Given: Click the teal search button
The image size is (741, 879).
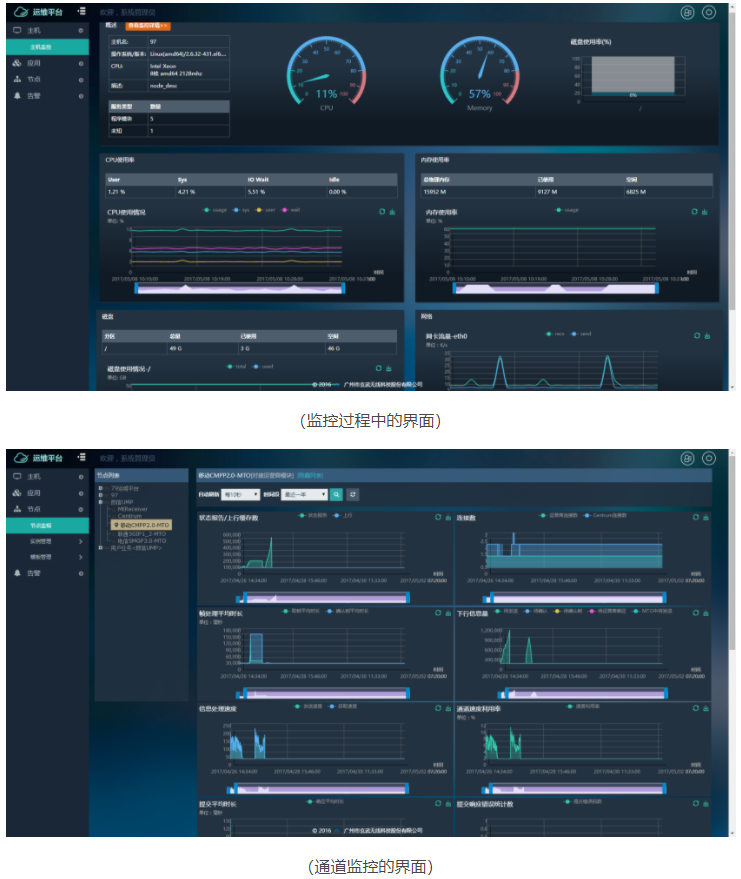Looking at the screenshot, I should [336, 494].
